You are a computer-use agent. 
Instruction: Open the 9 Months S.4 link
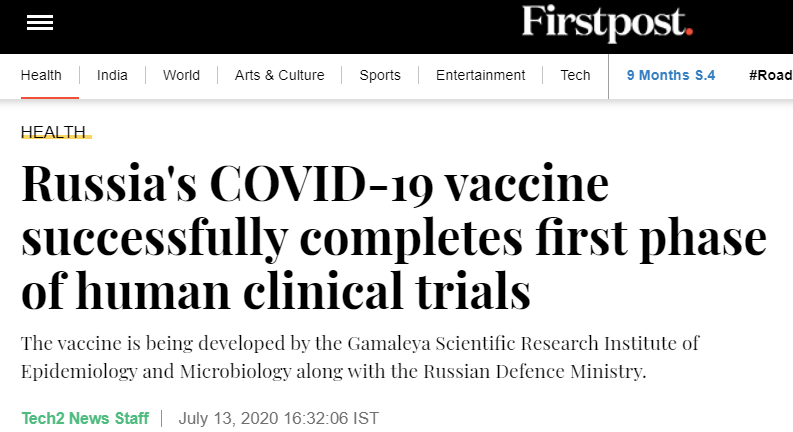pyautogui.click(x=671, y=75)
